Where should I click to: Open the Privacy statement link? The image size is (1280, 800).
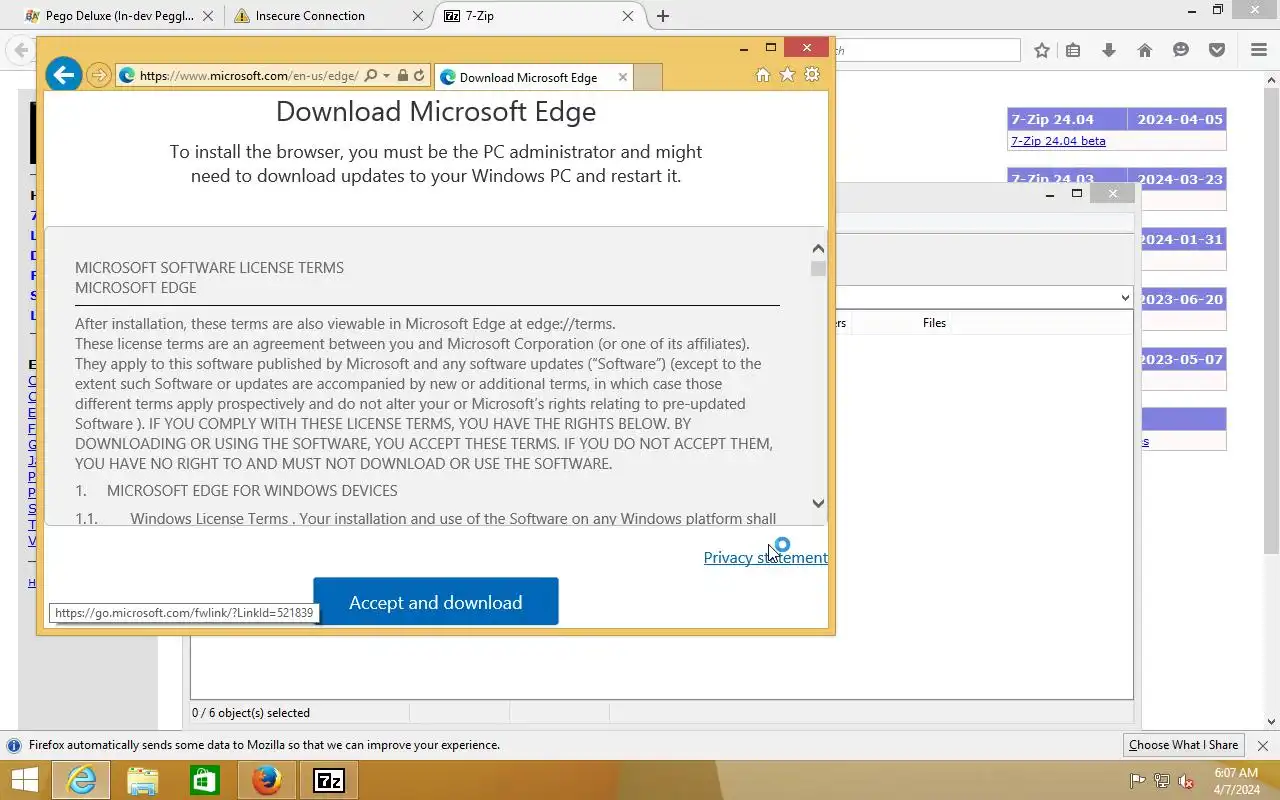click(765, 557)
